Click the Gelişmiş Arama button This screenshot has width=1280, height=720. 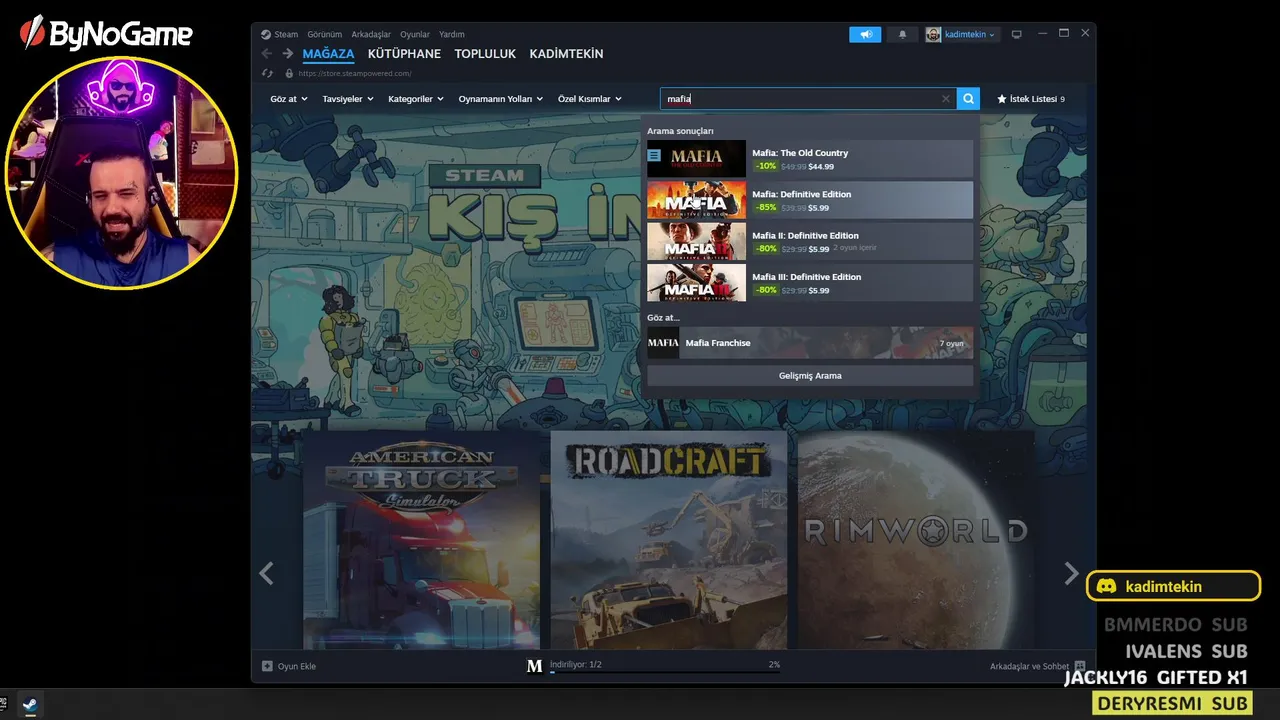click(810, 376)
